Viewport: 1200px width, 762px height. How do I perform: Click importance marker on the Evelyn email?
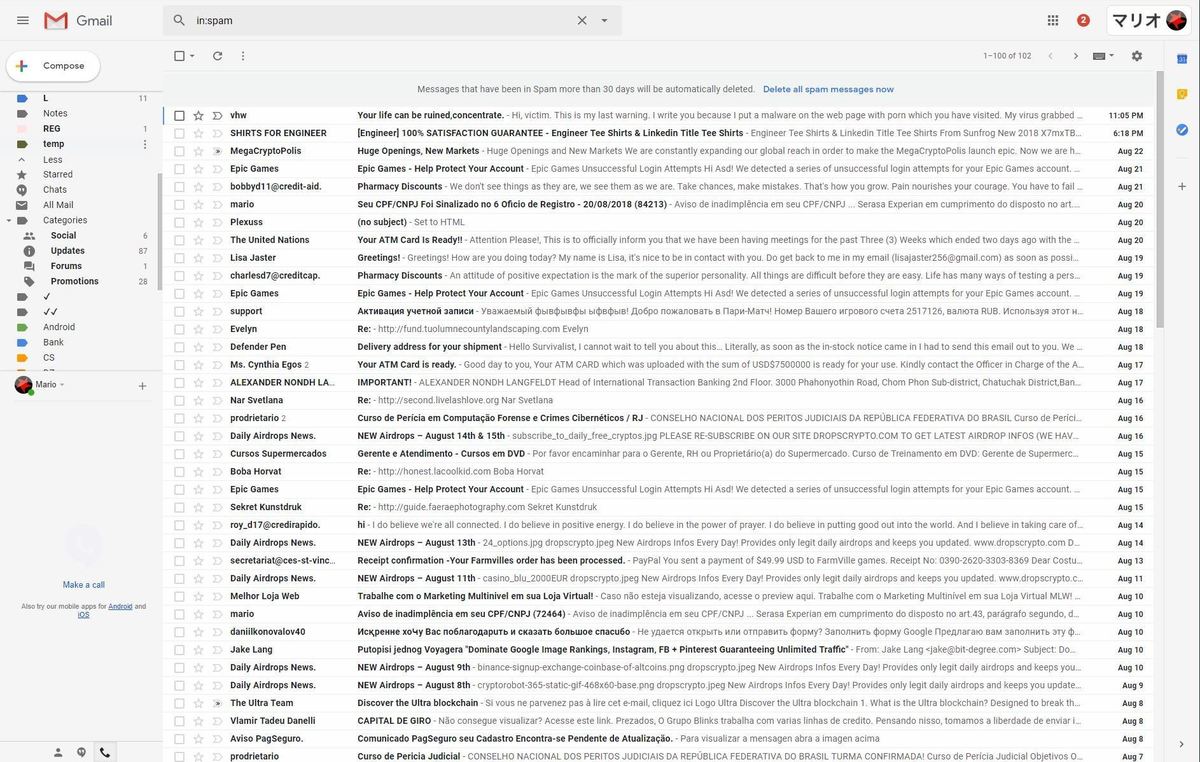[217, 329]
